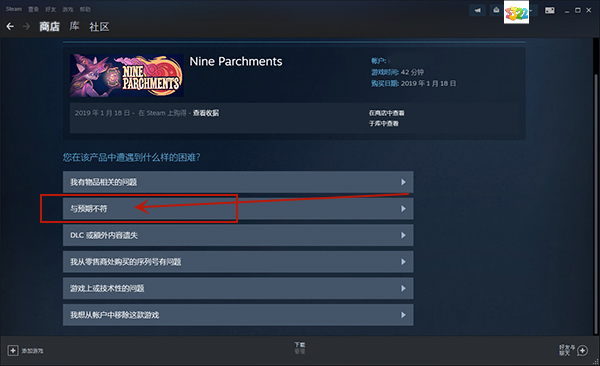Click the 在商店中查看 link
The height and width of the screenshot is (366, 600).
(x=386, y=113)
